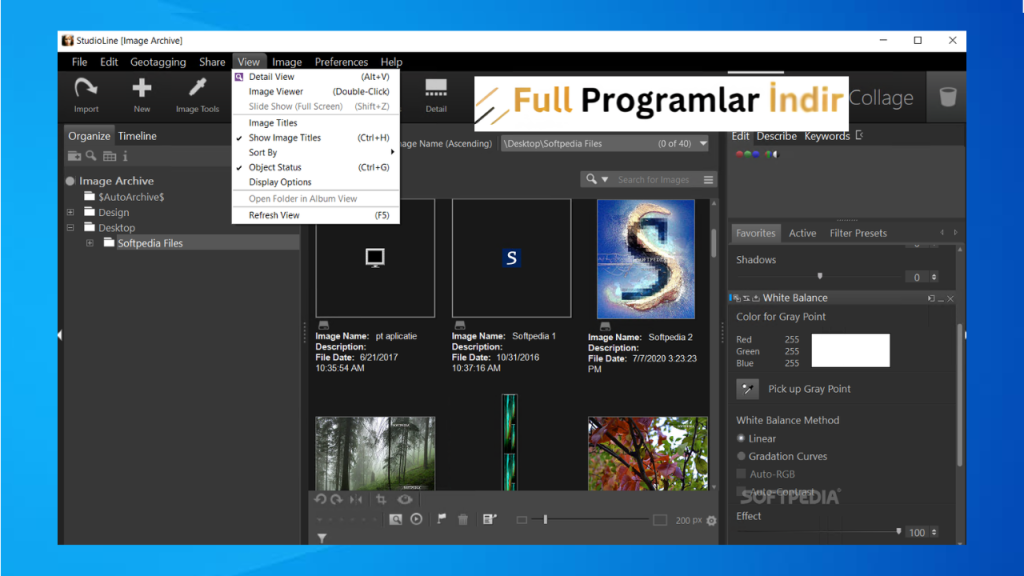Start slideshow with the circular play icon

click(417, 519)
